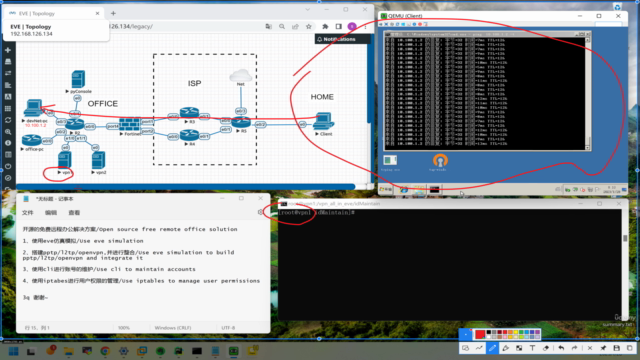
Task: Select the office-pc router node
Action: [x=31, y=140]
